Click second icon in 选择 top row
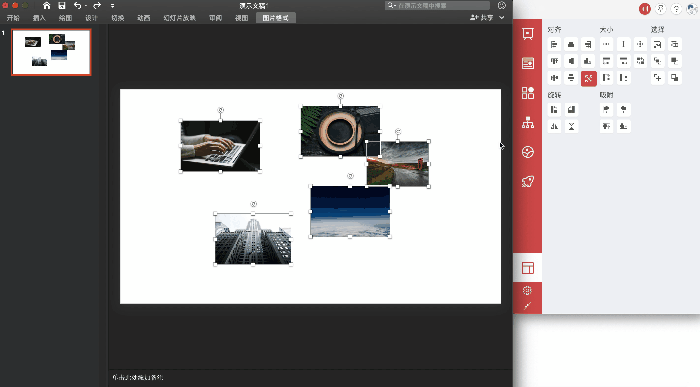Viewport: 700px width, 387px height. 675,44
